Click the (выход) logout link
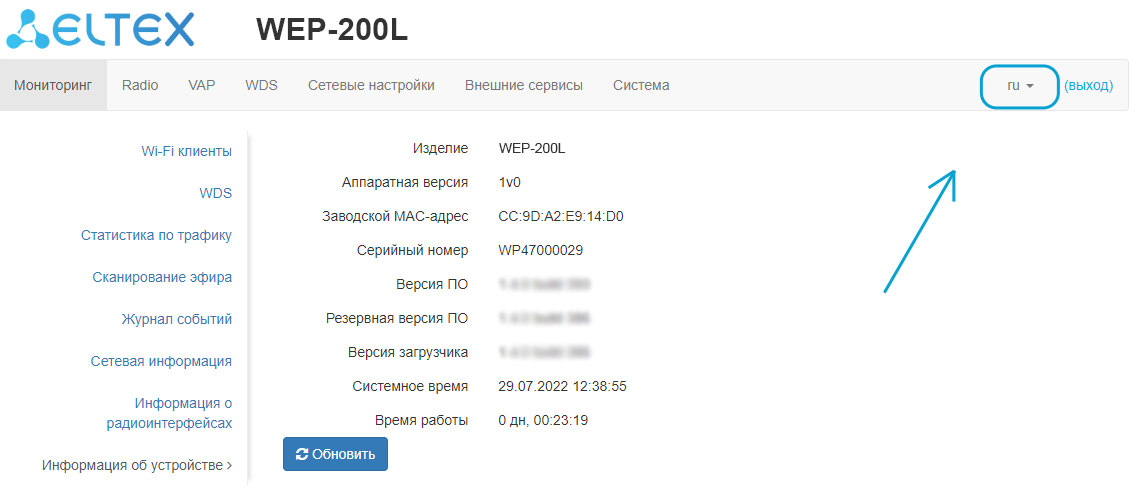 [1088, 86]
